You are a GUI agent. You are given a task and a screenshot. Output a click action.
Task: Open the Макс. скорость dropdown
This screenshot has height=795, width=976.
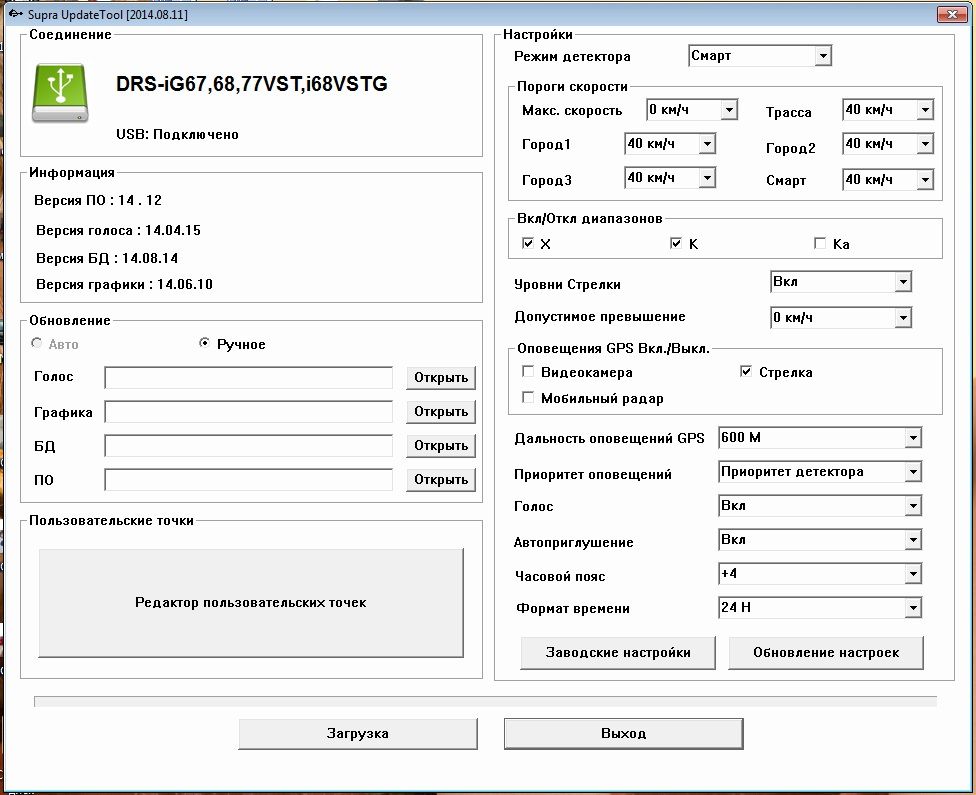692,110
